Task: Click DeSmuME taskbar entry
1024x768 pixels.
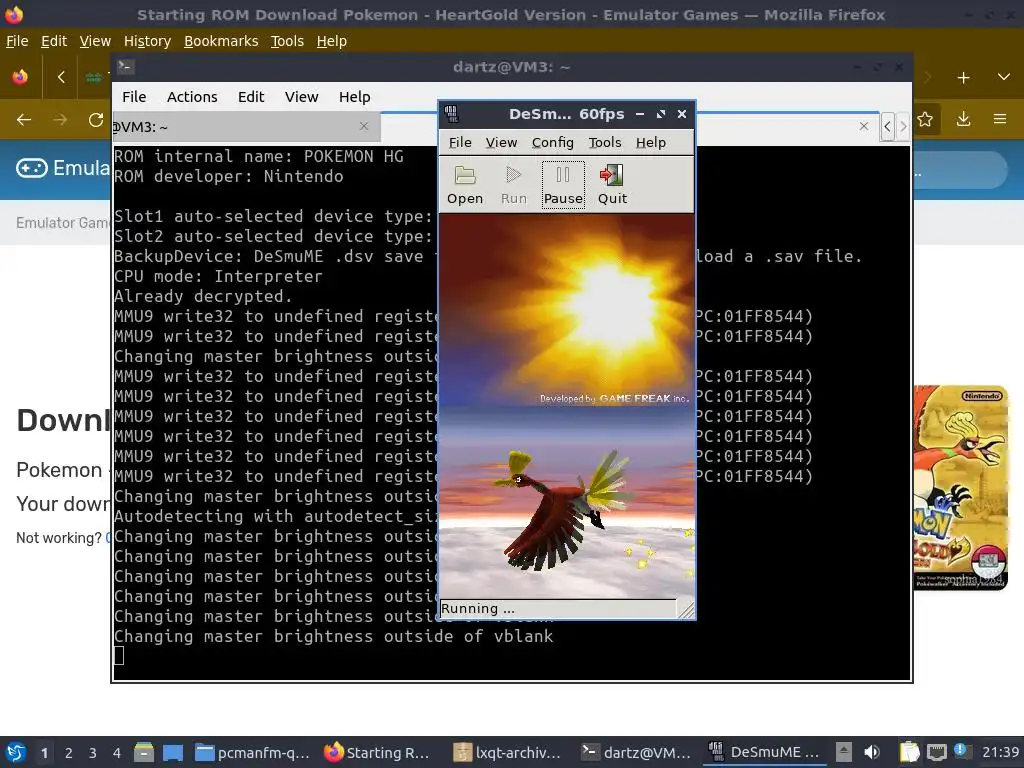Action: pyautogui.click(x=764, y=752)
